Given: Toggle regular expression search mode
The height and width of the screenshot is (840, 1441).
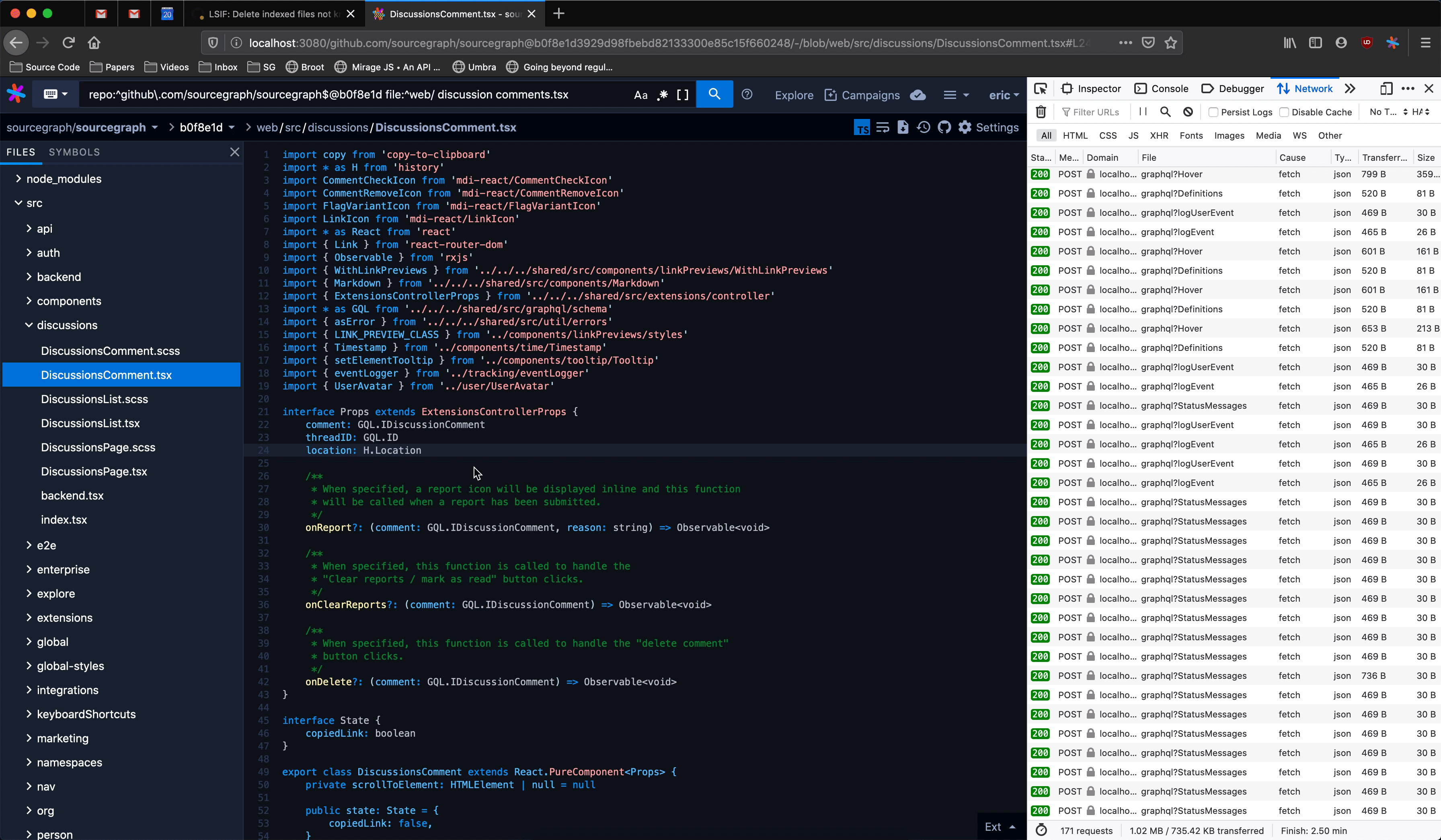Looking at the screenshot, I should tap(662, 95).
